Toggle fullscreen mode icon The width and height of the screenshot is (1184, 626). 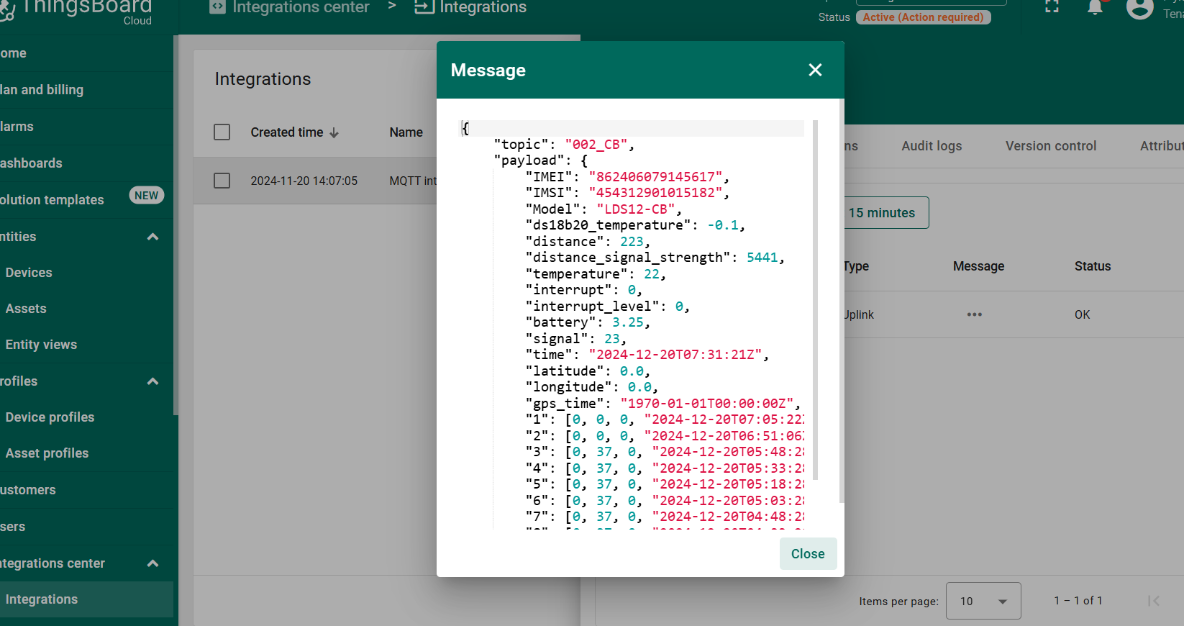1052,7
